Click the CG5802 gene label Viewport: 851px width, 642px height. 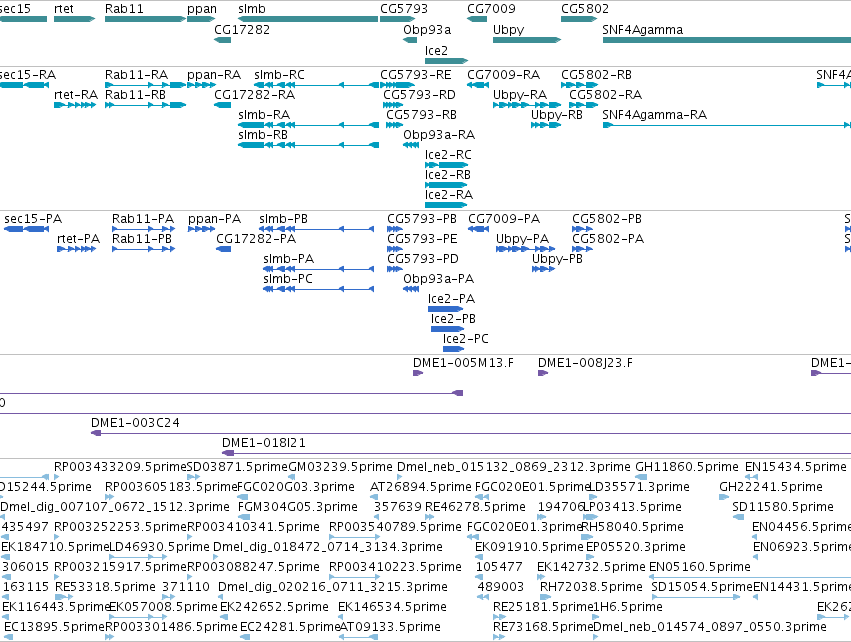pos(585,9)
